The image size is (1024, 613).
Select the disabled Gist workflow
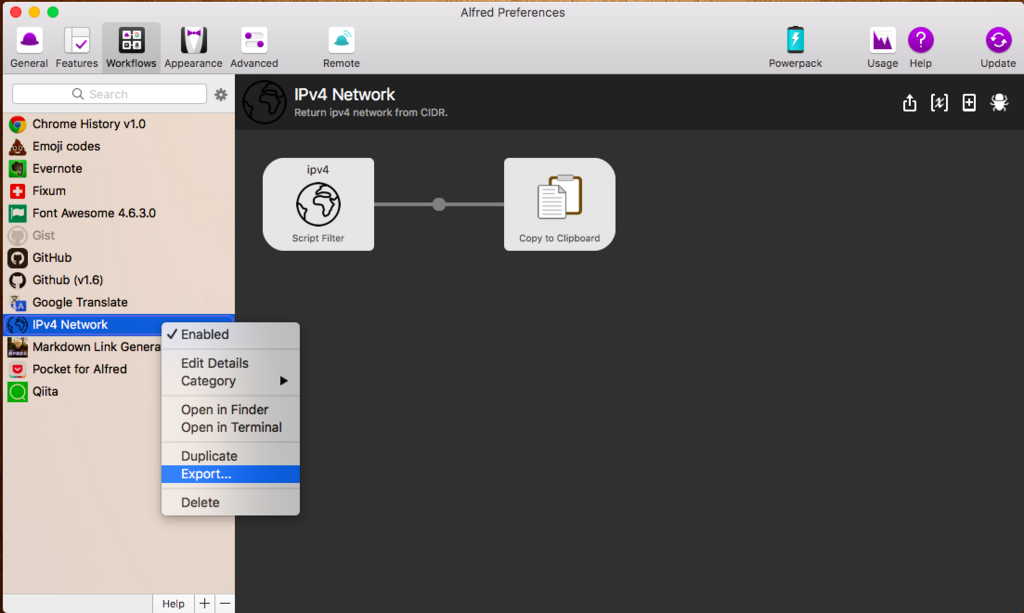(119, 235)
